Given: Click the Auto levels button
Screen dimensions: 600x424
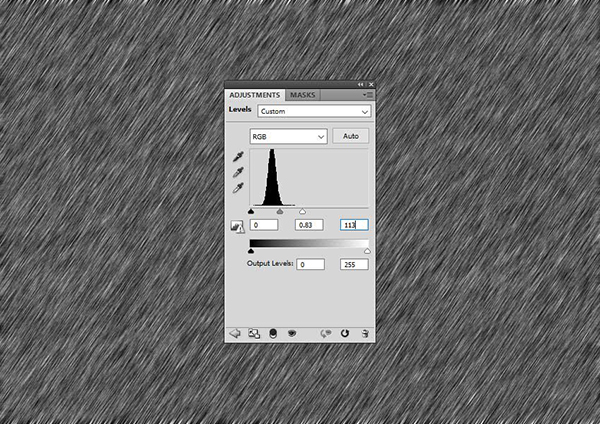Looking at the screenshot, I should (350, 135).
